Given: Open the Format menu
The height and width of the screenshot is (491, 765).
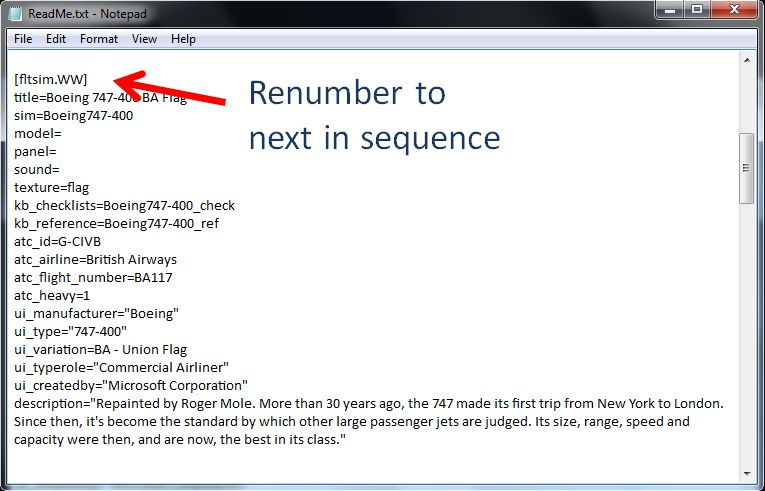Looking at the screenshot, I should [99, 39].
